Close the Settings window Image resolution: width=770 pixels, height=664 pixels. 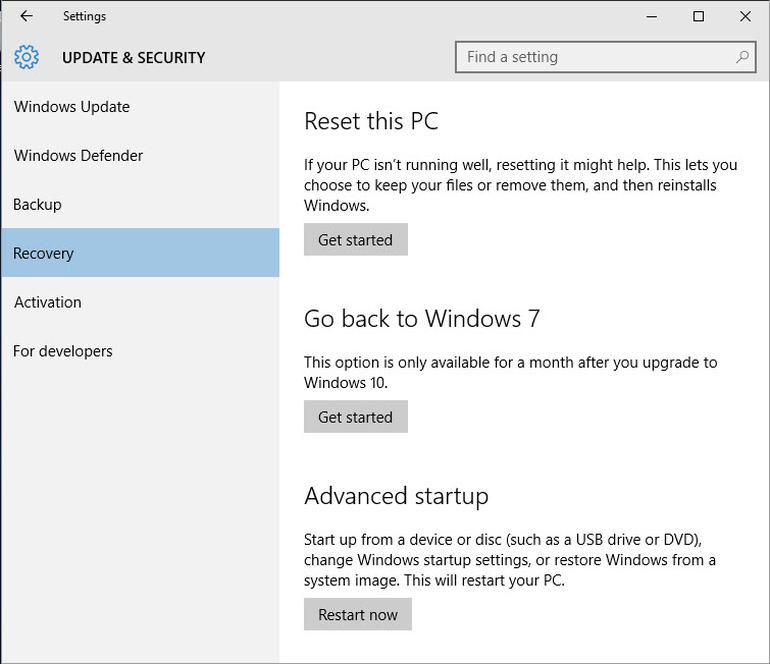tap(745, 16)
